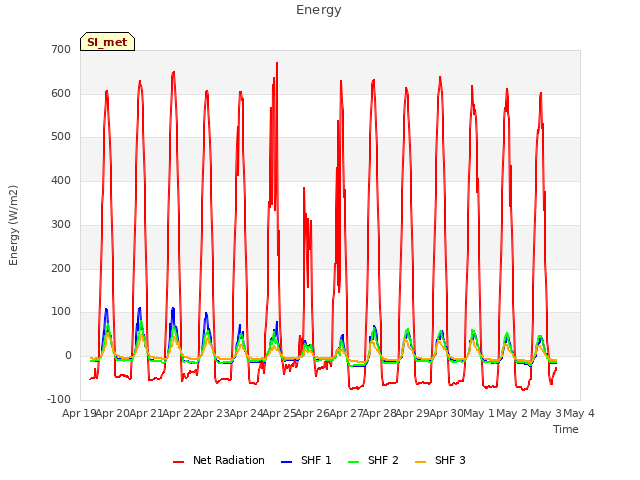The image size is (640, 480).
Task: Click the 300 y-axis tick label
Action: point(61,224)
